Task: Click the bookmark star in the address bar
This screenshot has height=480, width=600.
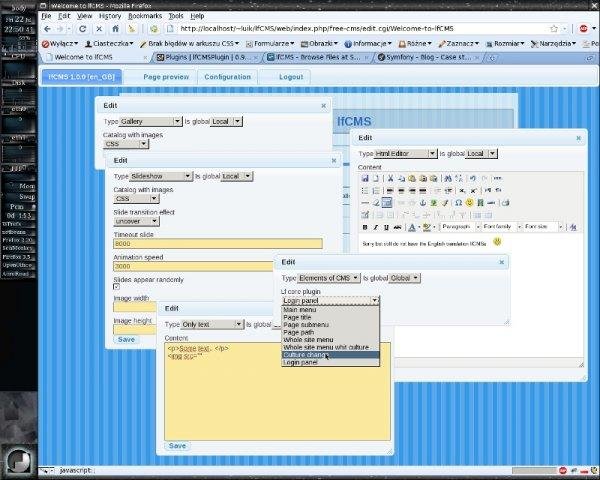Action: click(554, 29)
